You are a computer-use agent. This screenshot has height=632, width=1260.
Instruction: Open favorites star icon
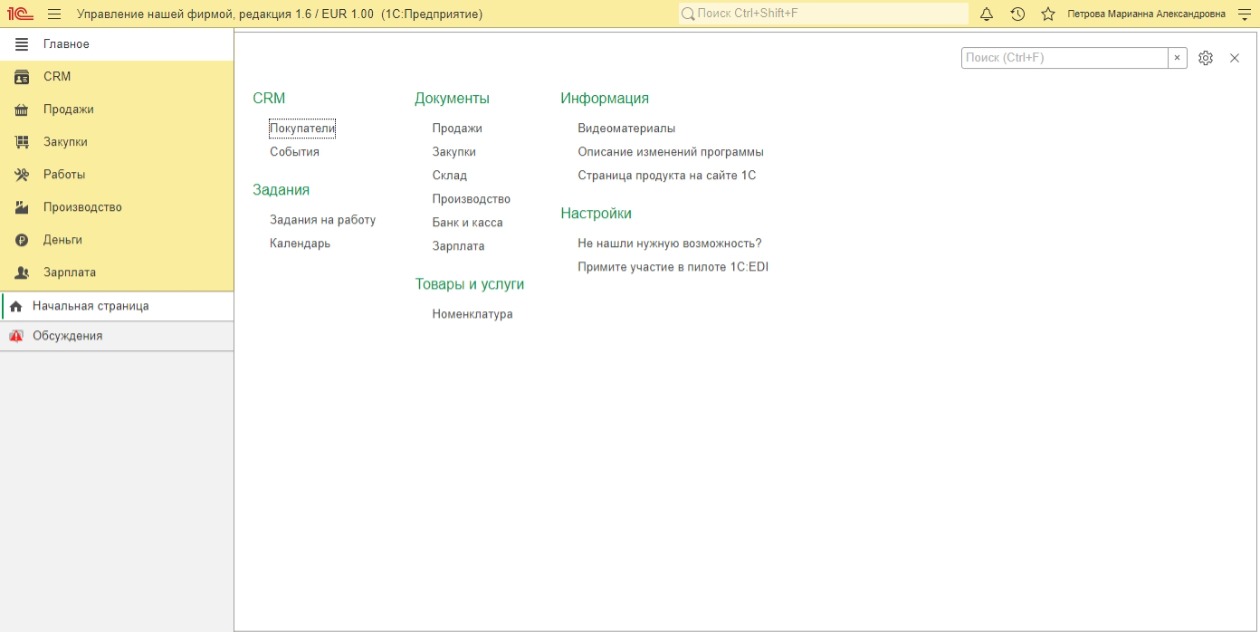coord(1048,14)
